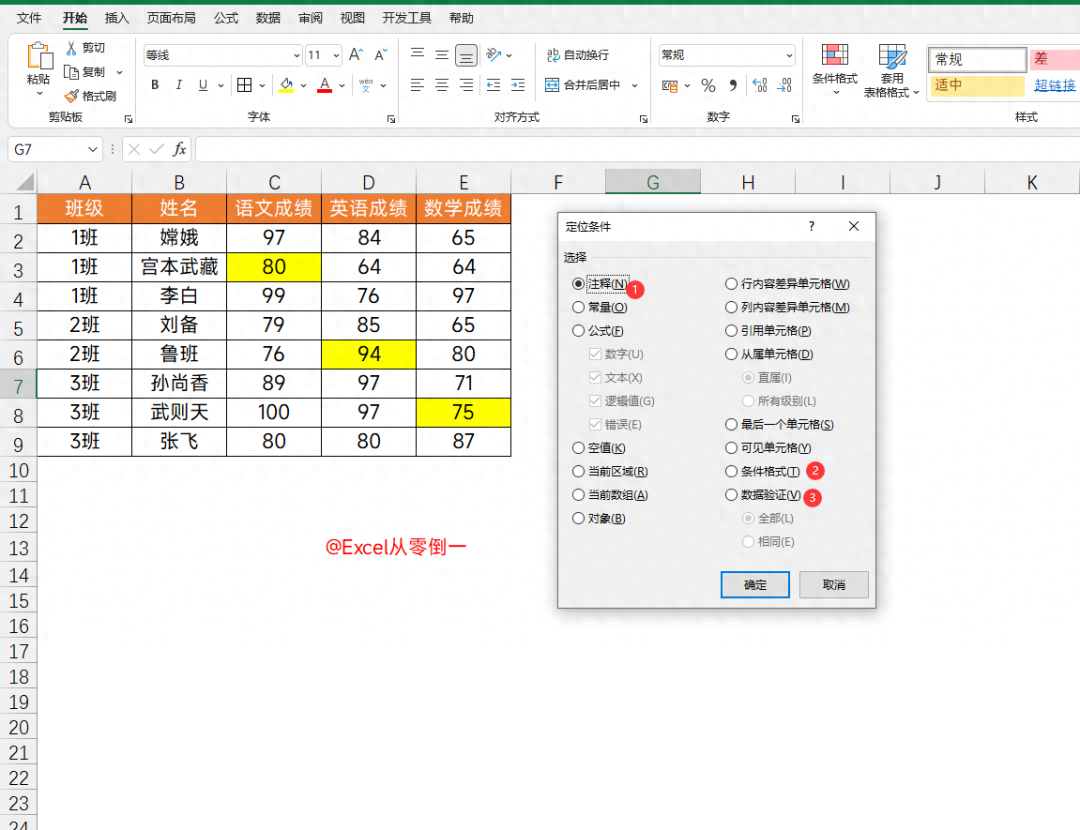Viewport: 1080px width, 830px height.
Task: Switch to the 数据 tab
Action: tap(268, 18)
